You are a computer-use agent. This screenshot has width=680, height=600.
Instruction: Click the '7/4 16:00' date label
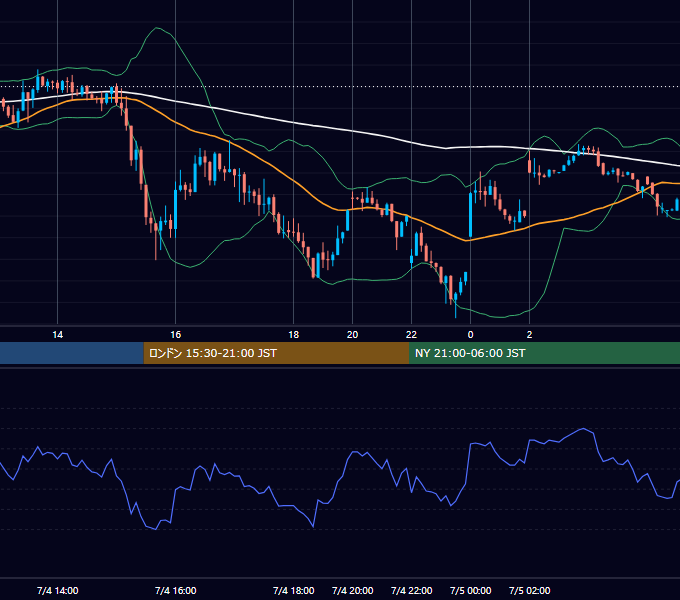click(176, 590)
